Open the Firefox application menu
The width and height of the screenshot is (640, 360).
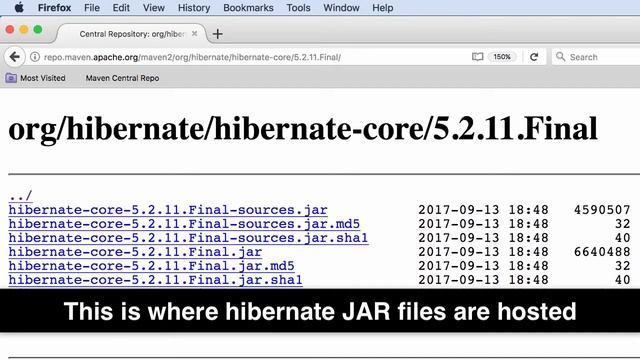point(54,8)
